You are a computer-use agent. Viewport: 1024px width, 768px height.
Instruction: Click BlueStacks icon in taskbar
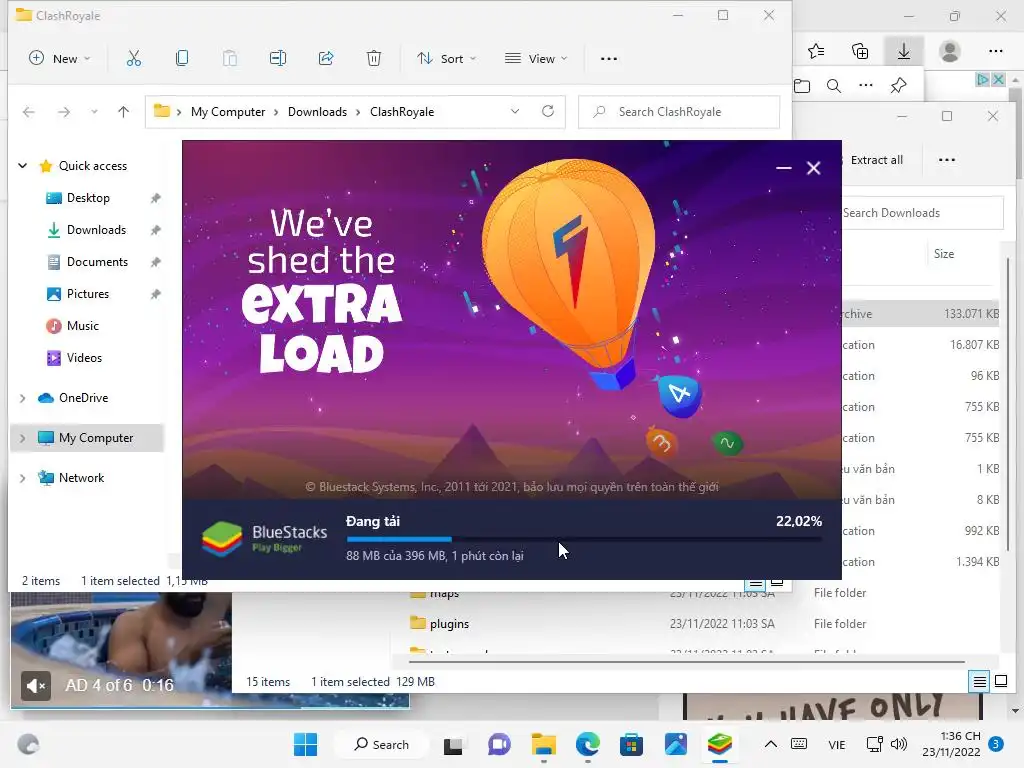point(720,744)
